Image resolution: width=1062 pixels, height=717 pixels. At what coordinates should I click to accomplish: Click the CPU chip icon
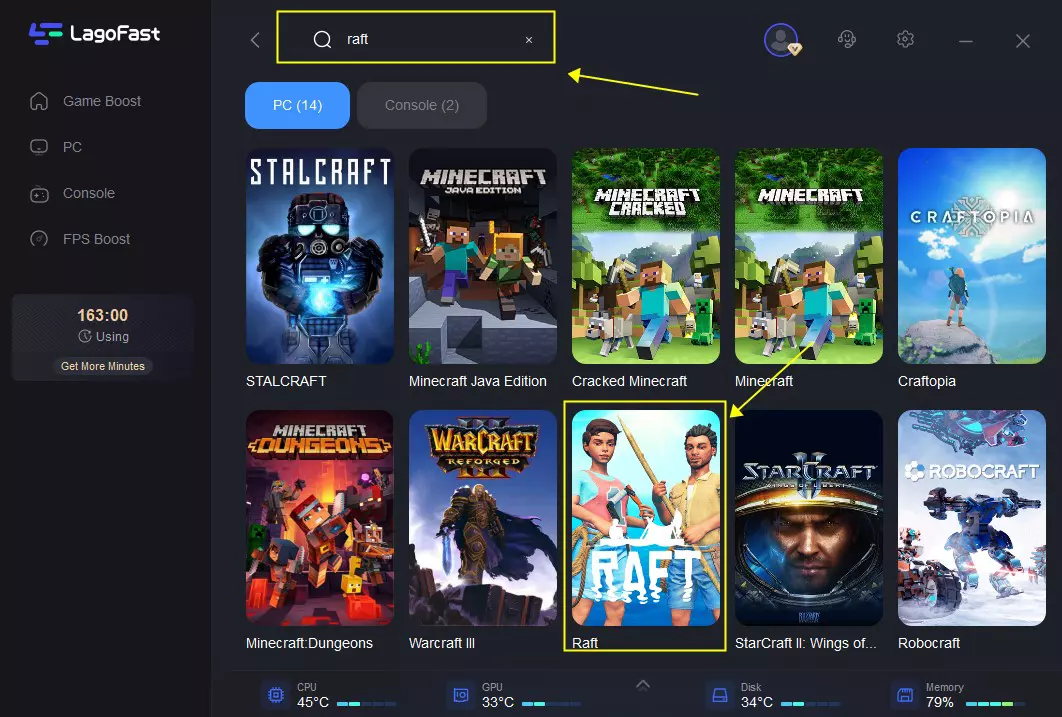coord(276,695)
